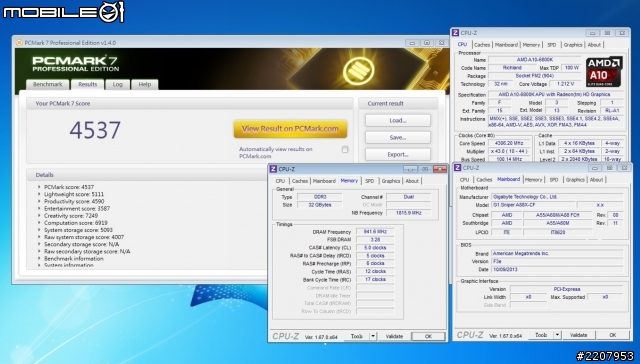The height and width of the screenshot is (364, 640).
Task: Minimize the PCMark 7 window
Action: 412,43
